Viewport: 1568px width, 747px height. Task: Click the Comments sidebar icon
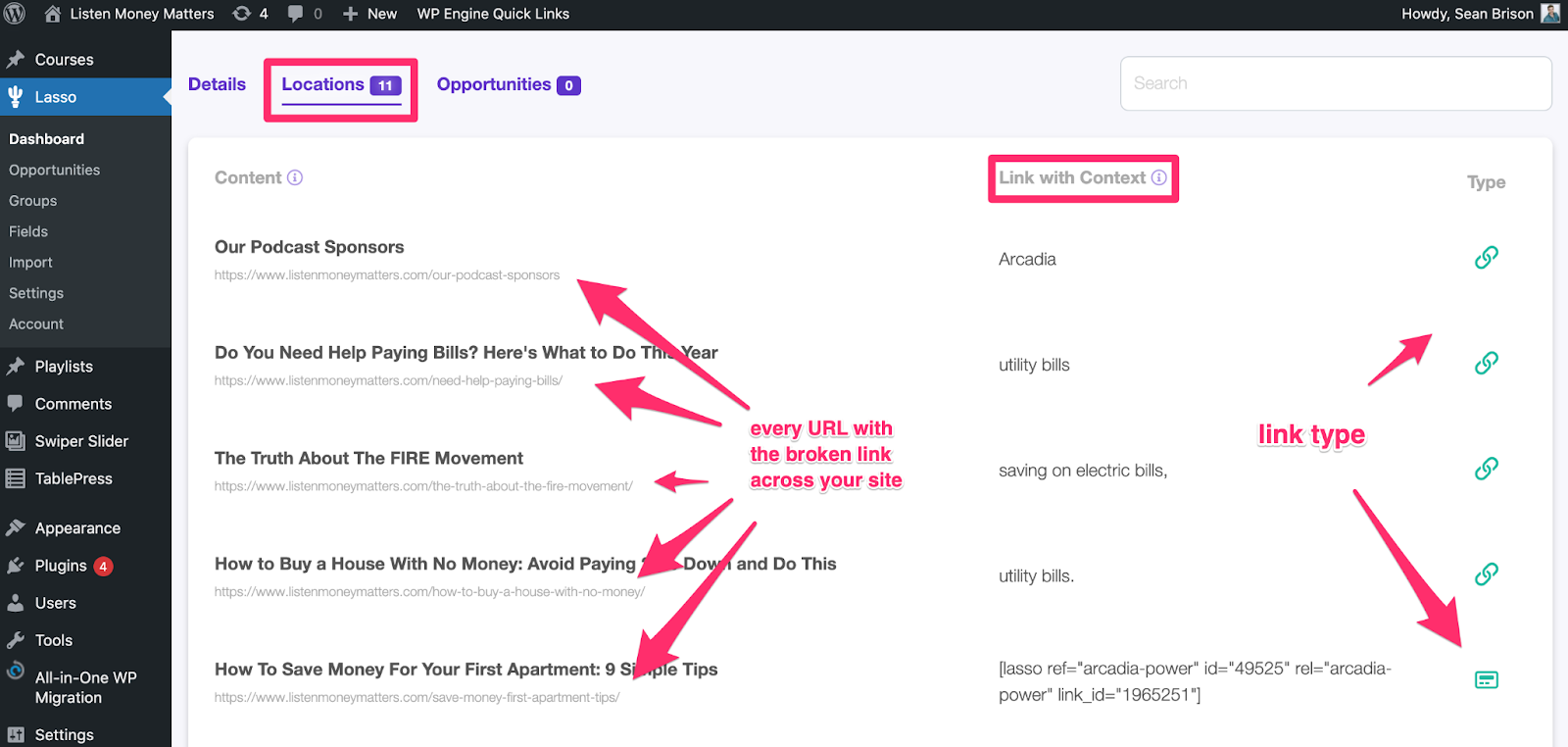[x=15, y=404]
